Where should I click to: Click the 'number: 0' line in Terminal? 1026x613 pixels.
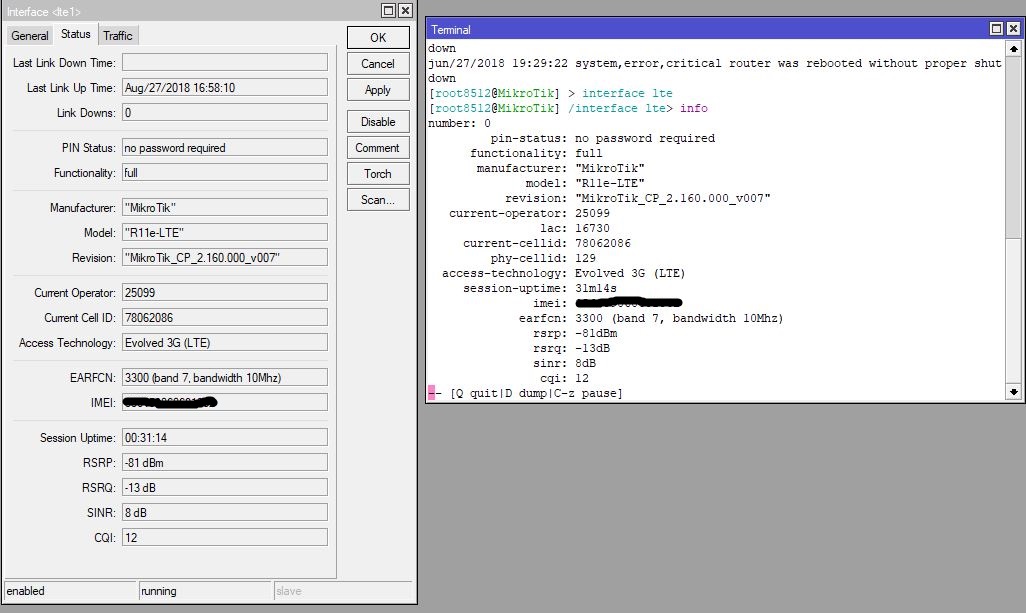(x=459, y=123)
